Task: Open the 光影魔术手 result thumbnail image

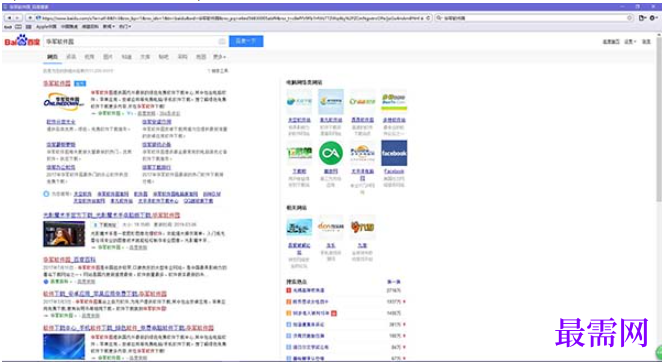Action: 64,234
